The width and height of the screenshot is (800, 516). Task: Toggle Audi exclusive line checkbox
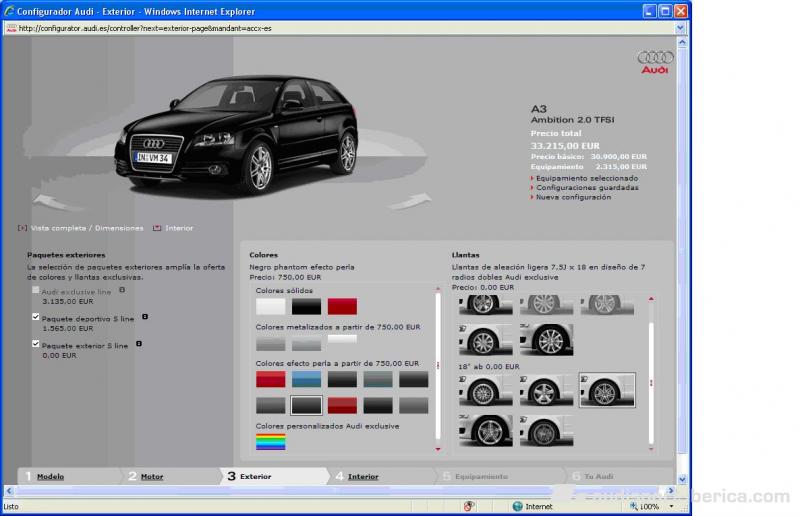point(36,290)
